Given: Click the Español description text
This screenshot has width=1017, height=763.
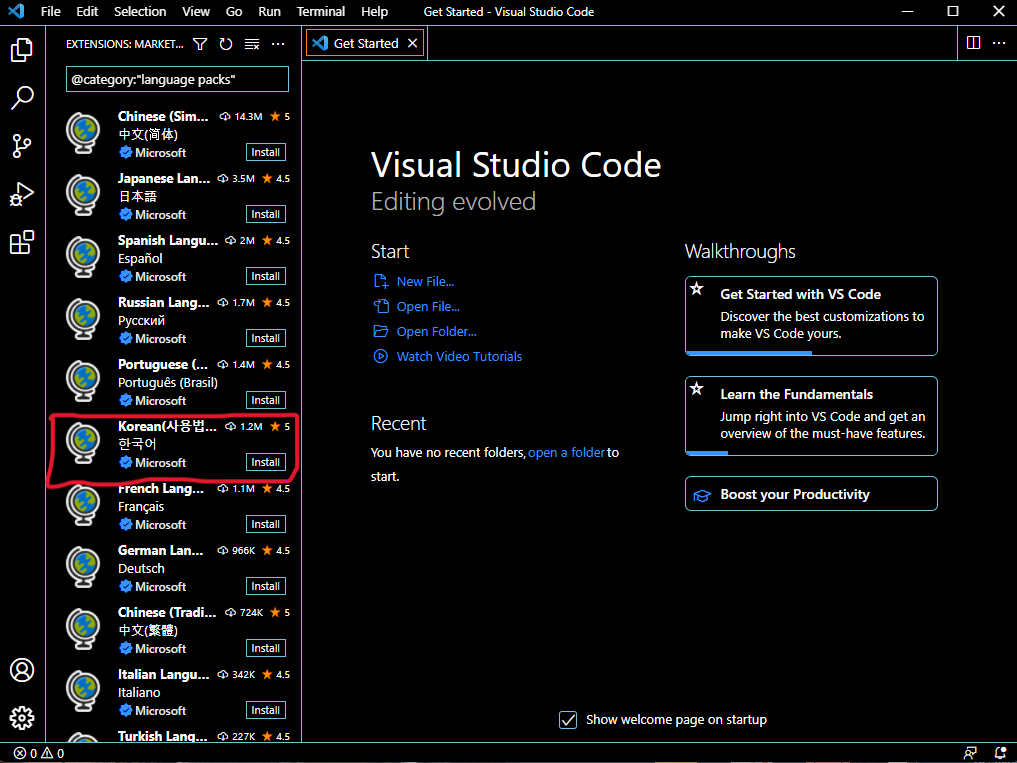Looking at the screenshot, I should (140, 258).
